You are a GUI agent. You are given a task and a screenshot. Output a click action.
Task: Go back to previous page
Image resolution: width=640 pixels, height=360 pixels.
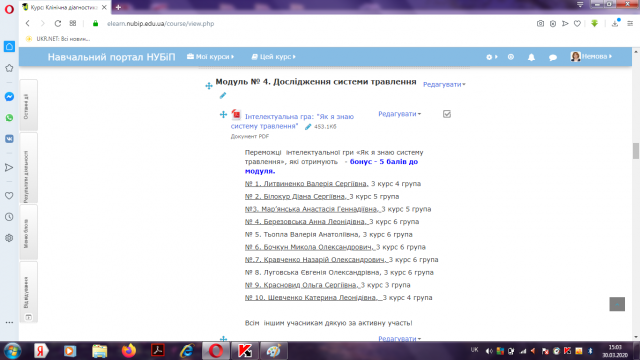pyautogui.click(x=27, y=24)
